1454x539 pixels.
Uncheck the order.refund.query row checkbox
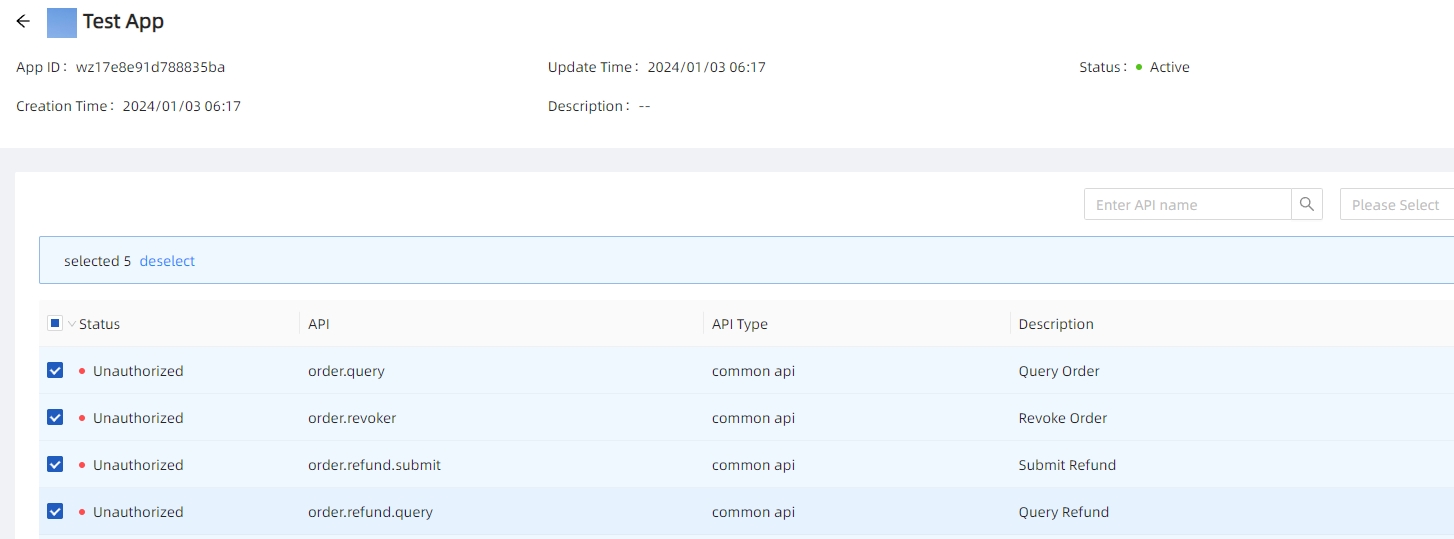(55, 511)
